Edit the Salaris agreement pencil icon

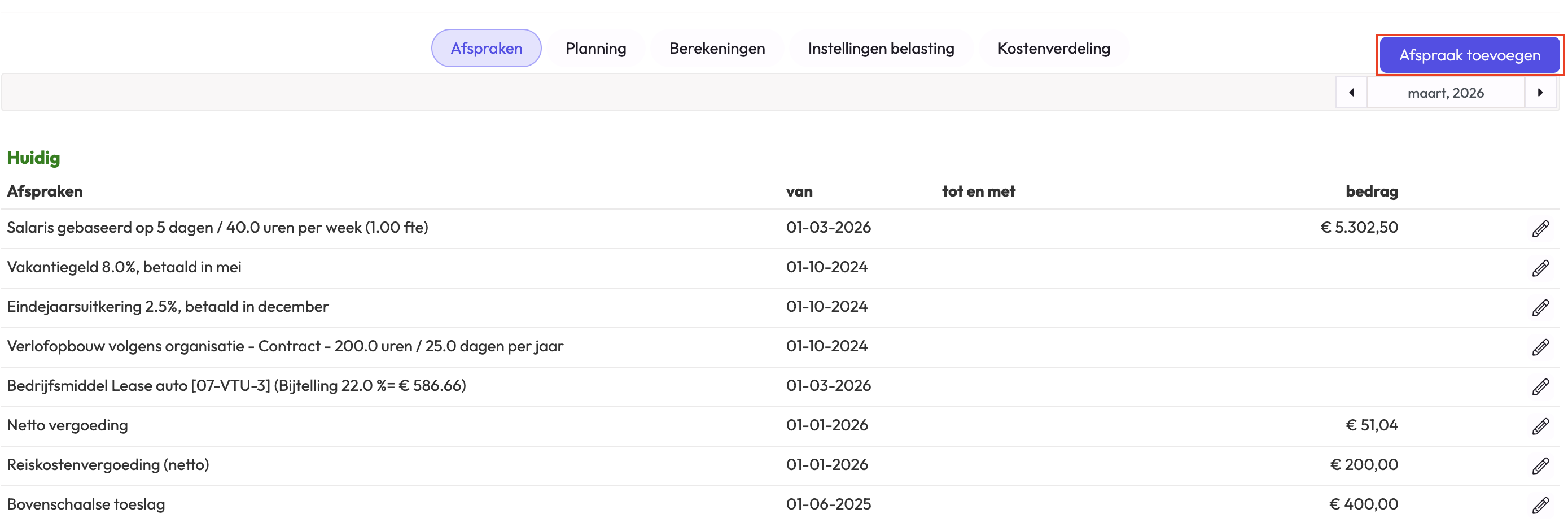(1540, 228)
